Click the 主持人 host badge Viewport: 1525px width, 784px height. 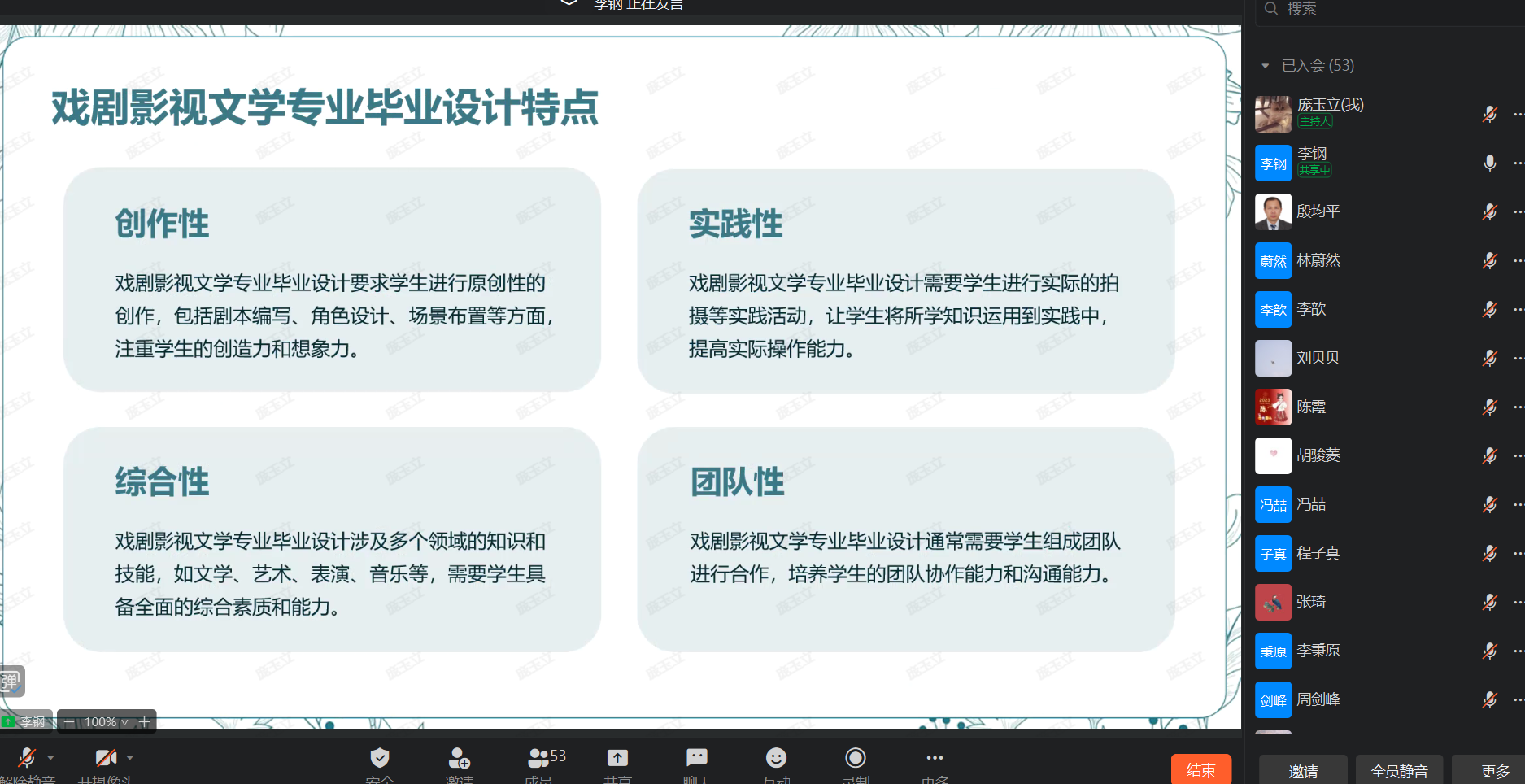point(1315,122)
